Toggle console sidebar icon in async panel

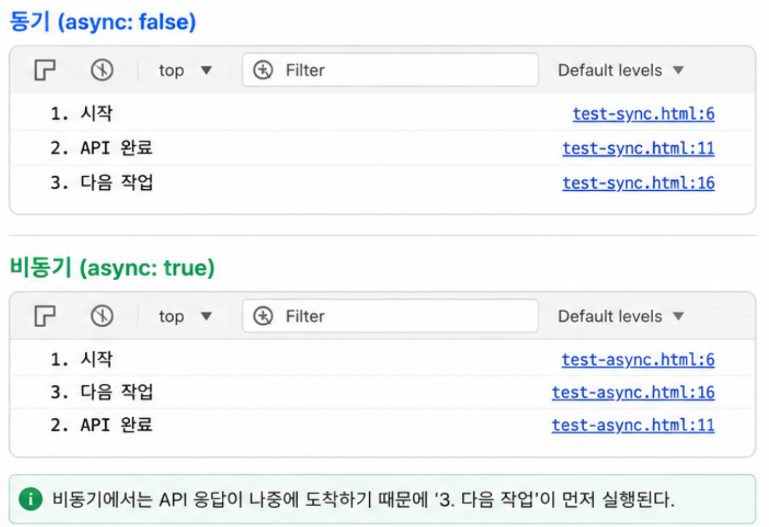point(45,316)
